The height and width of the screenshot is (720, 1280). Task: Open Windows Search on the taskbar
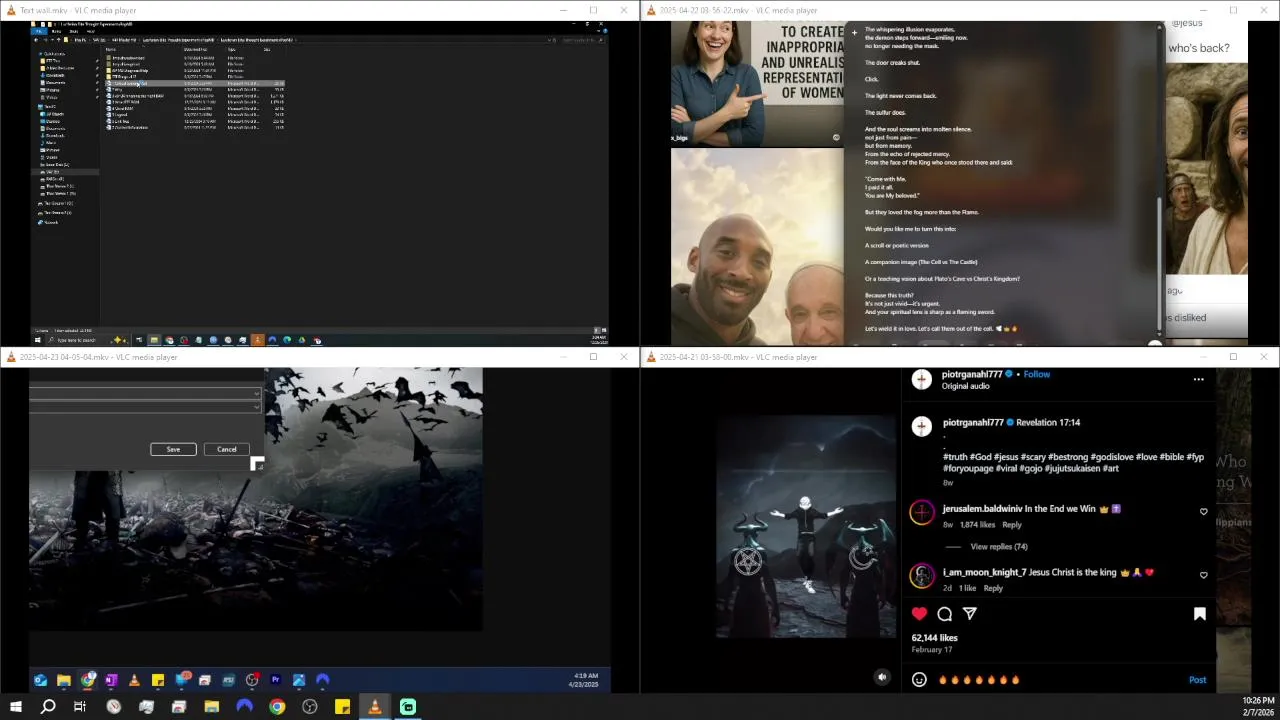(47, 707)
